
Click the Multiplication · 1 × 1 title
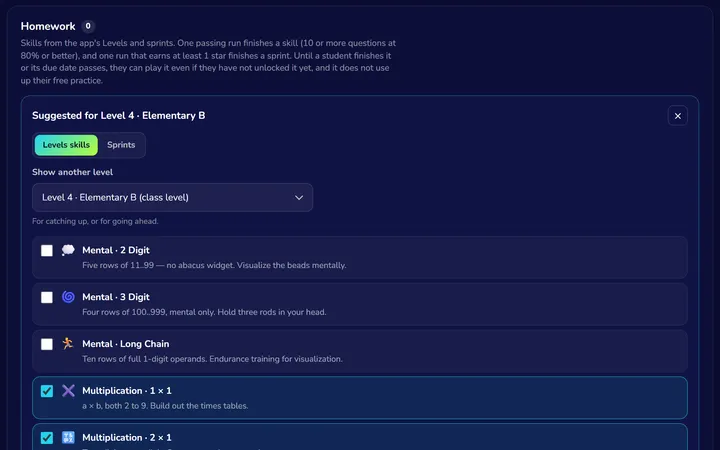click(x=127, y=391)
